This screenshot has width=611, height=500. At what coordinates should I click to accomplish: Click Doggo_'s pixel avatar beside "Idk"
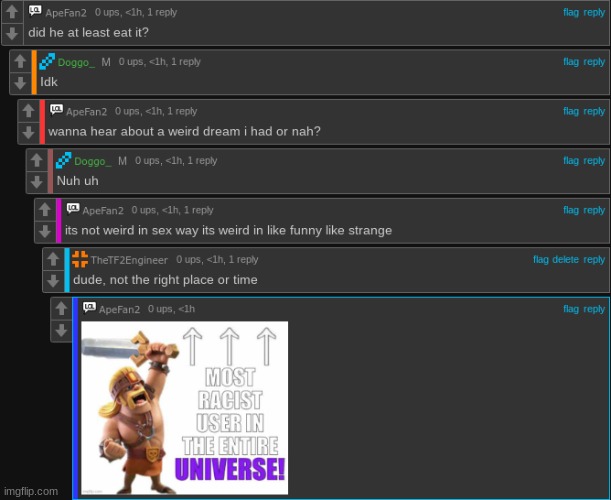[47, 61]
